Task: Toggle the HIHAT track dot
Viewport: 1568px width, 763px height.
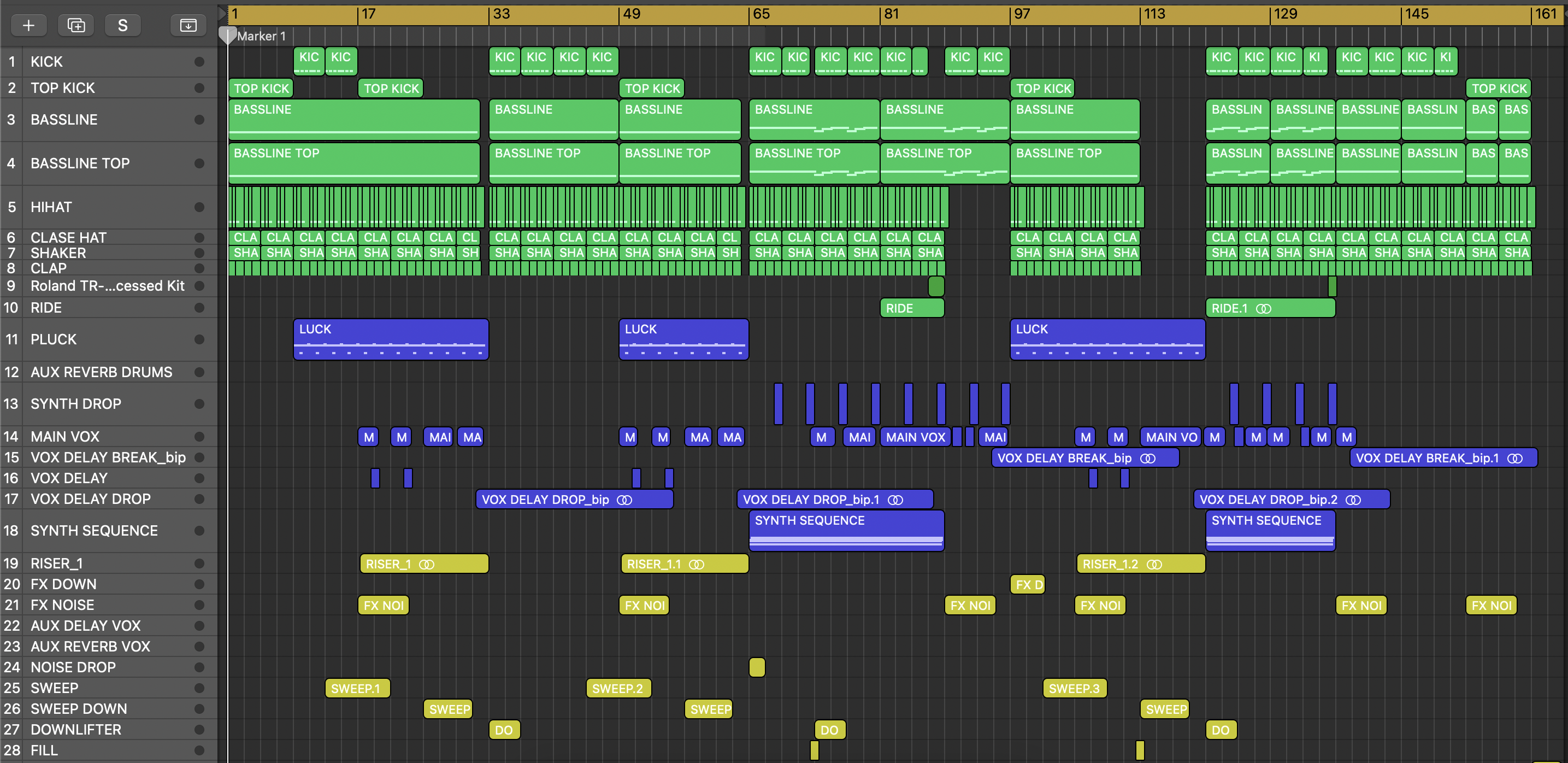Action: point(199,207)
